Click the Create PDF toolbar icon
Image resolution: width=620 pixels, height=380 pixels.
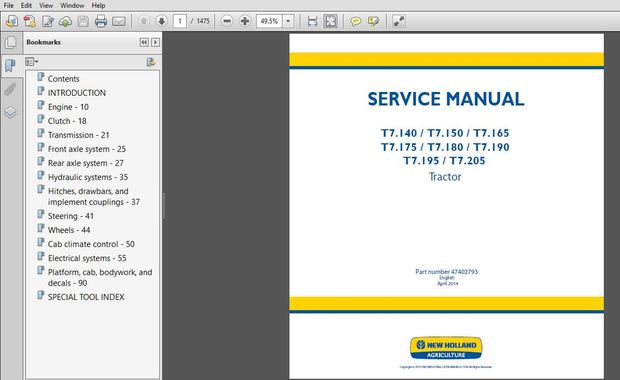pos(30,21)
